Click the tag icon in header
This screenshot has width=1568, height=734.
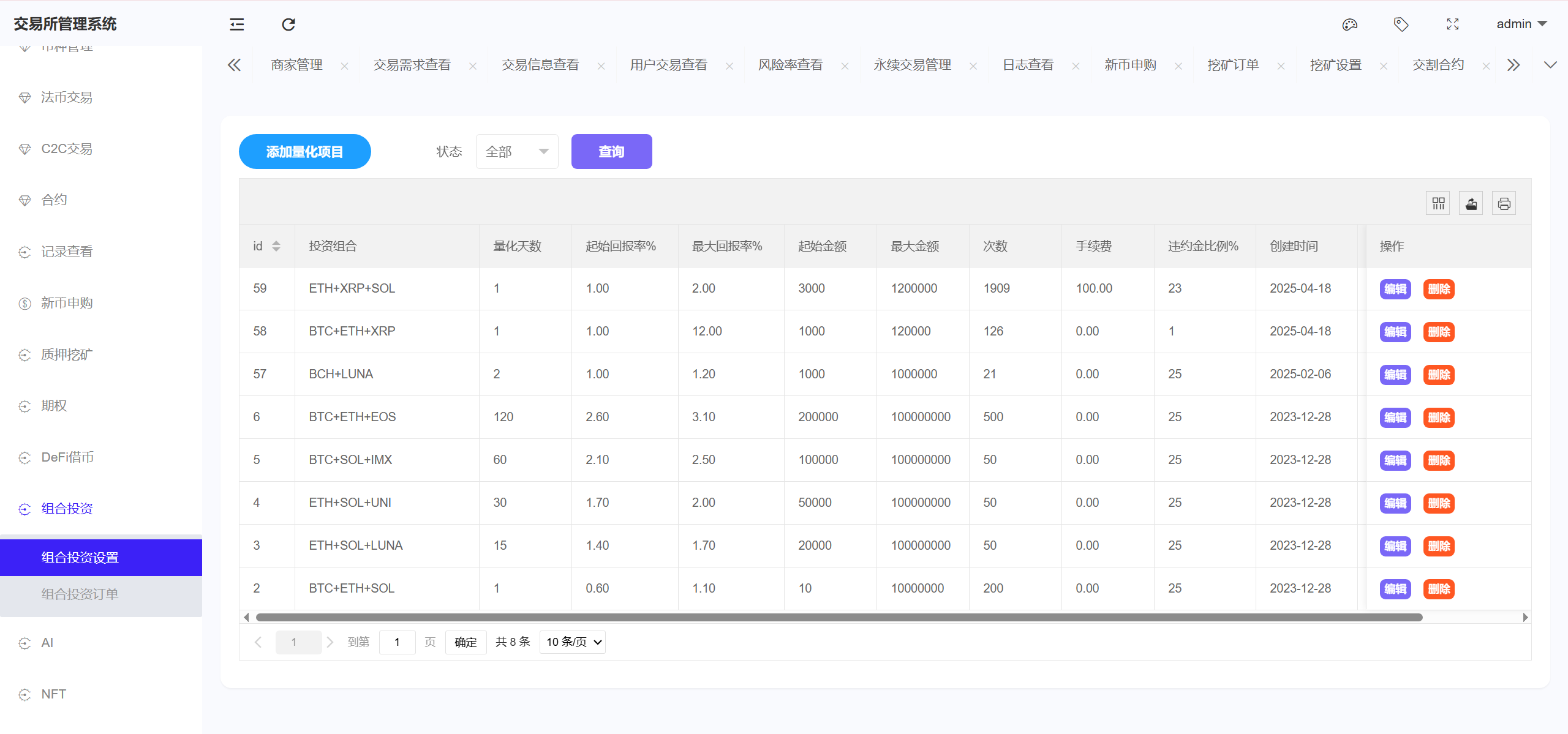click(1401, 24)
